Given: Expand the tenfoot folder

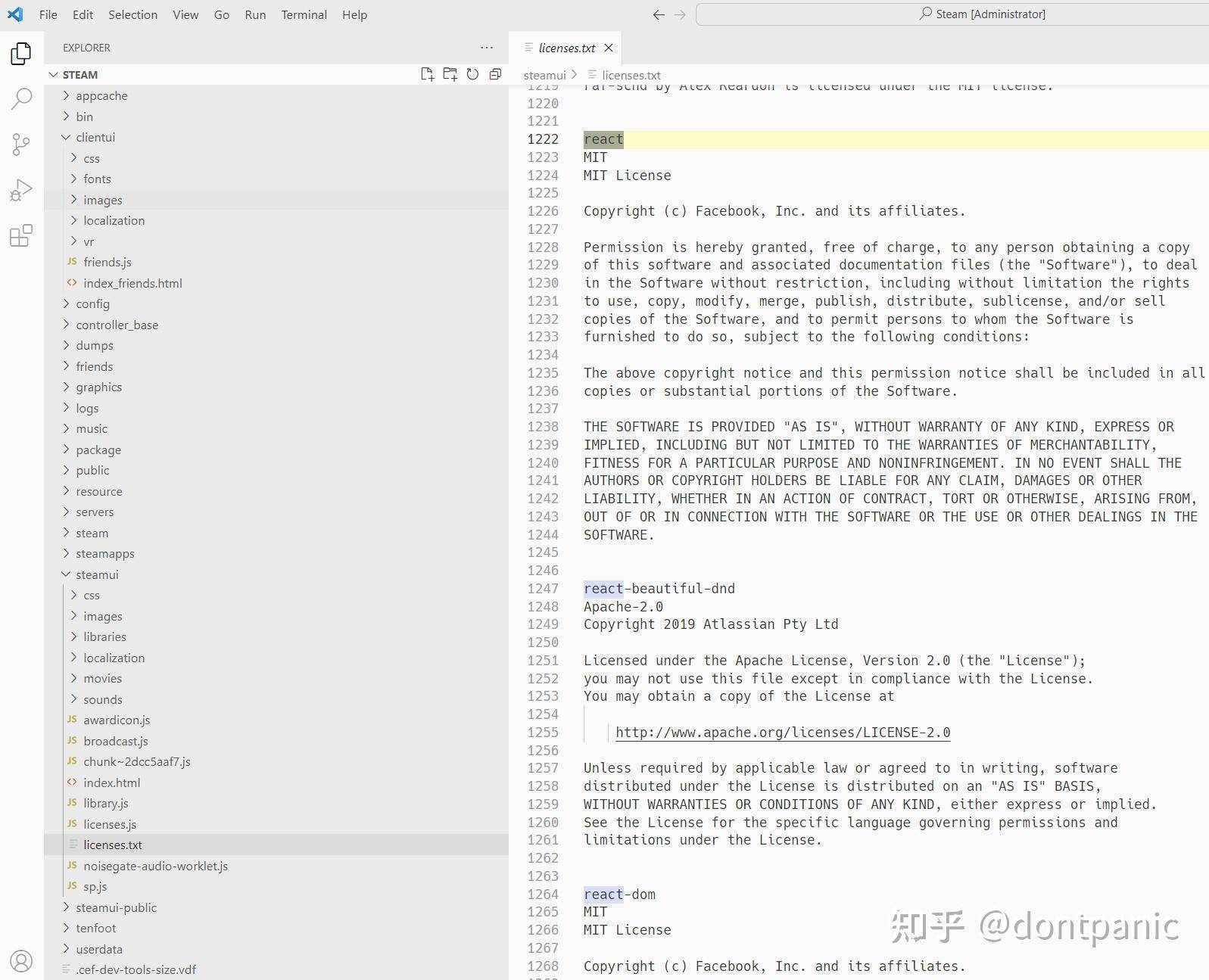Looking at the screenshot, I should pyautogui.click(x=95, y=928).
